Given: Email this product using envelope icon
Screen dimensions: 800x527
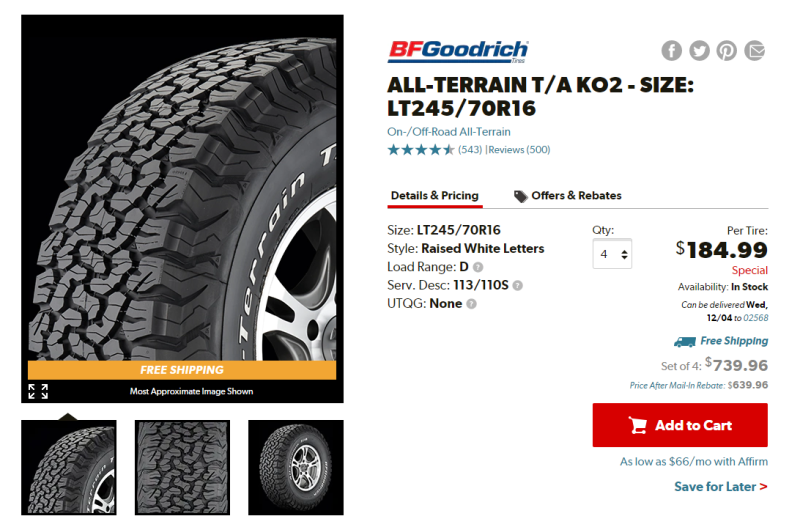Looking at the screenshot, I should tap(754, 51).
